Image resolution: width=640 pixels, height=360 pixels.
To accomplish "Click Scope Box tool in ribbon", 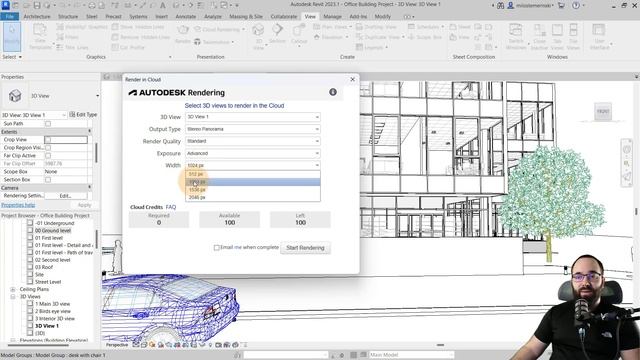I will pos(425,37).
